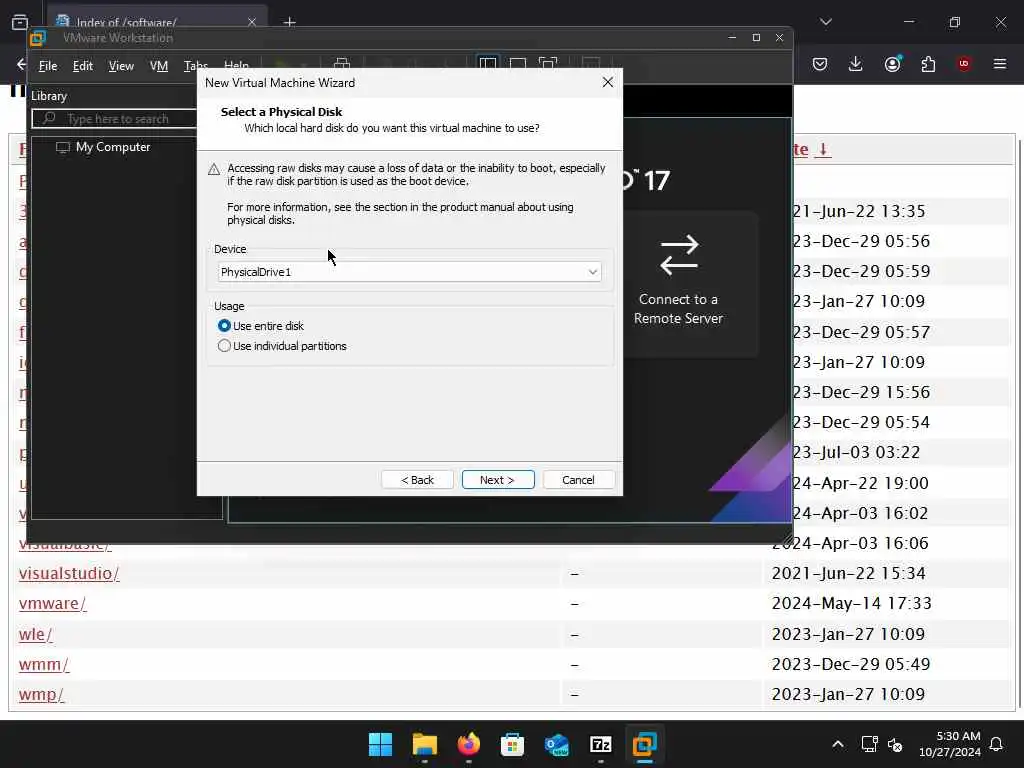Close the New Virtual Machine Wizard dialog

click(607, 82)
